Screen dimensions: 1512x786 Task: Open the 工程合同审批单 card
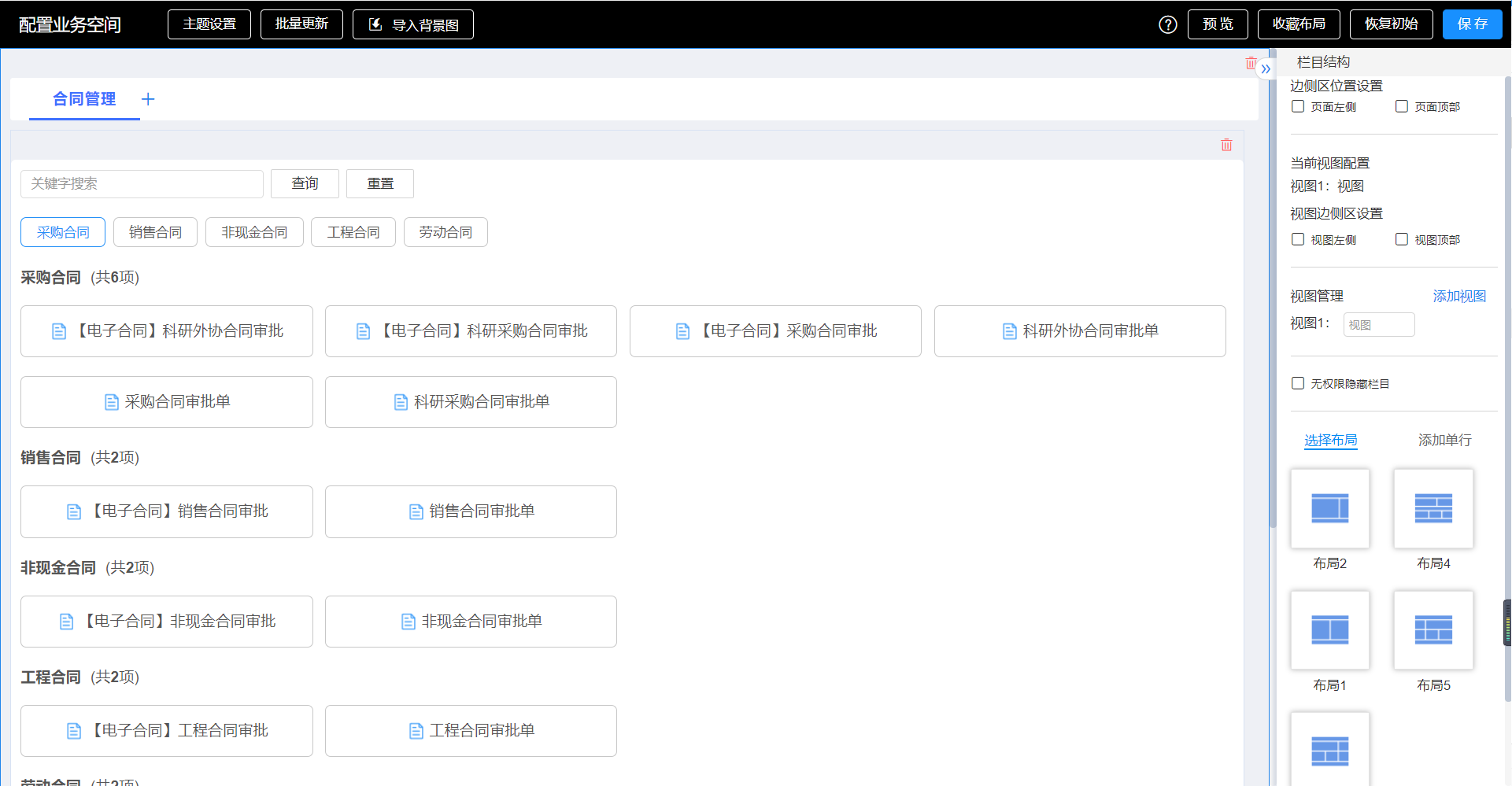click(x=471, y=731)
